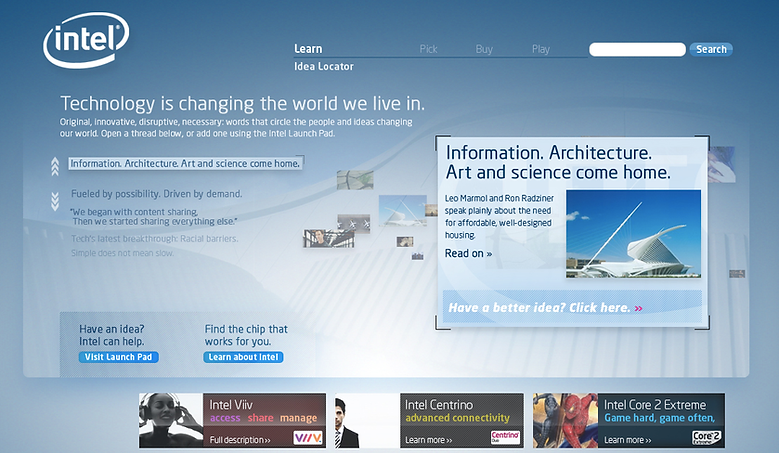The image size is (779, 453).
Task: Click the Intel Centrino banner title
Action: 439,405
